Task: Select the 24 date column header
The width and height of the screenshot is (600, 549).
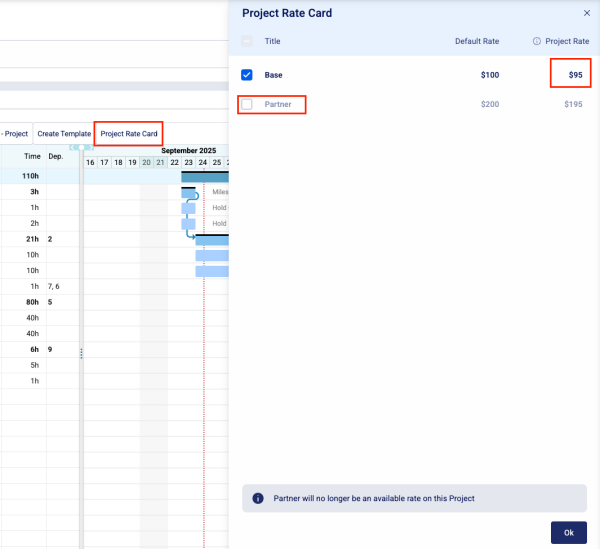Action: 203,162
